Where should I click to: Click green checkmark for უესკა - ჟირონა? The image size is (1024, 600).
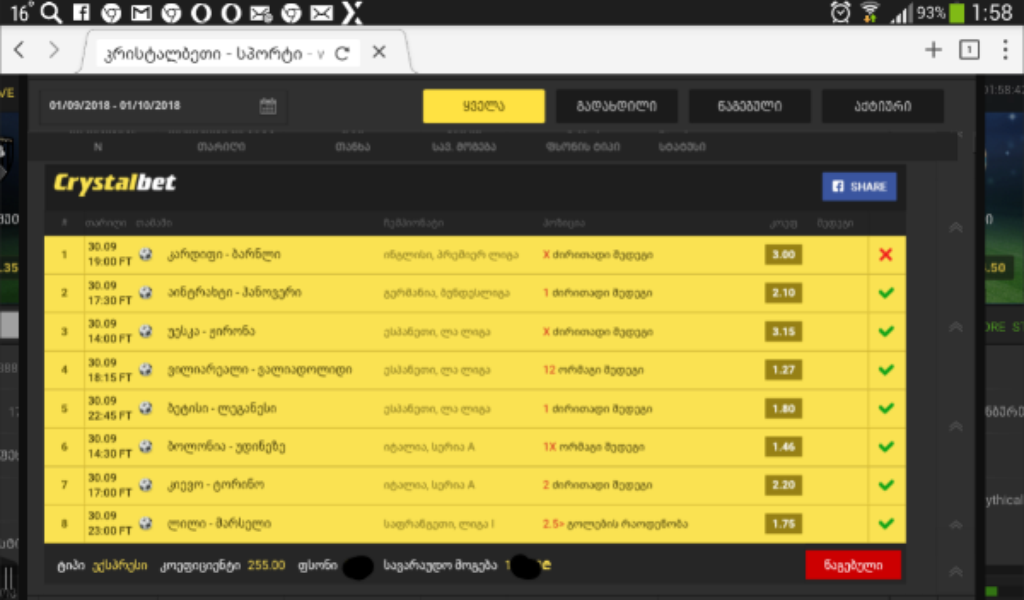(886, 331)
